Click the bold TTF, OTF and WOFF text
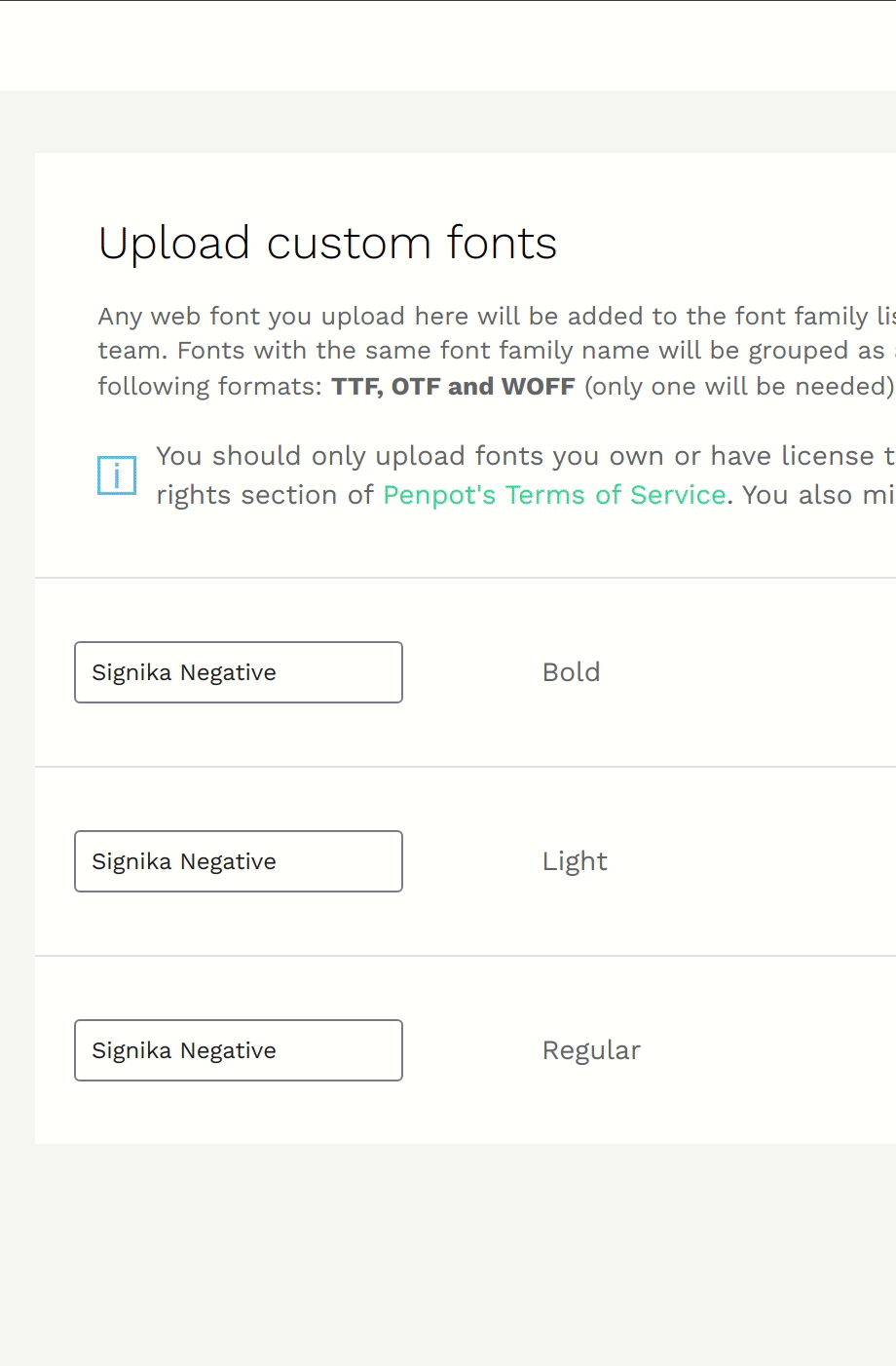896x1366 pixels. pyautogui.click(x=453, y=386)
